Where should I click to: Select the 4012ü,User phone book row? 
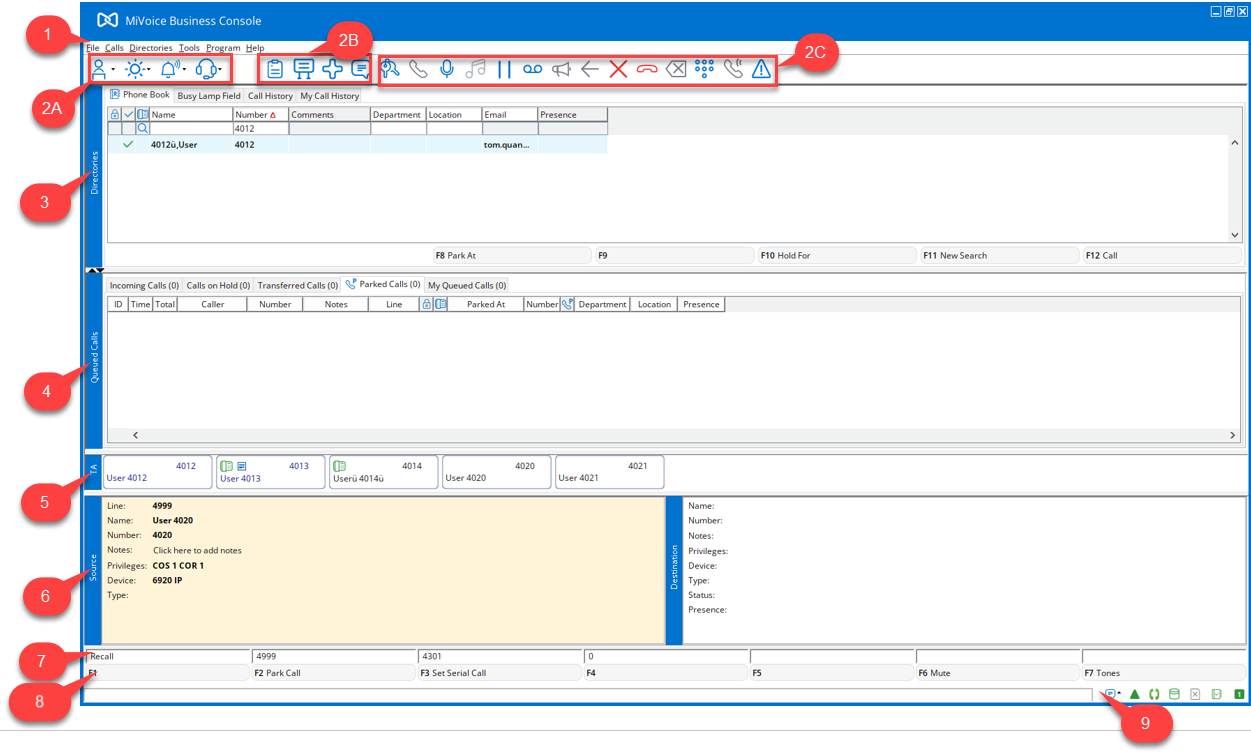pyautogui.click(x=357, y=144)
